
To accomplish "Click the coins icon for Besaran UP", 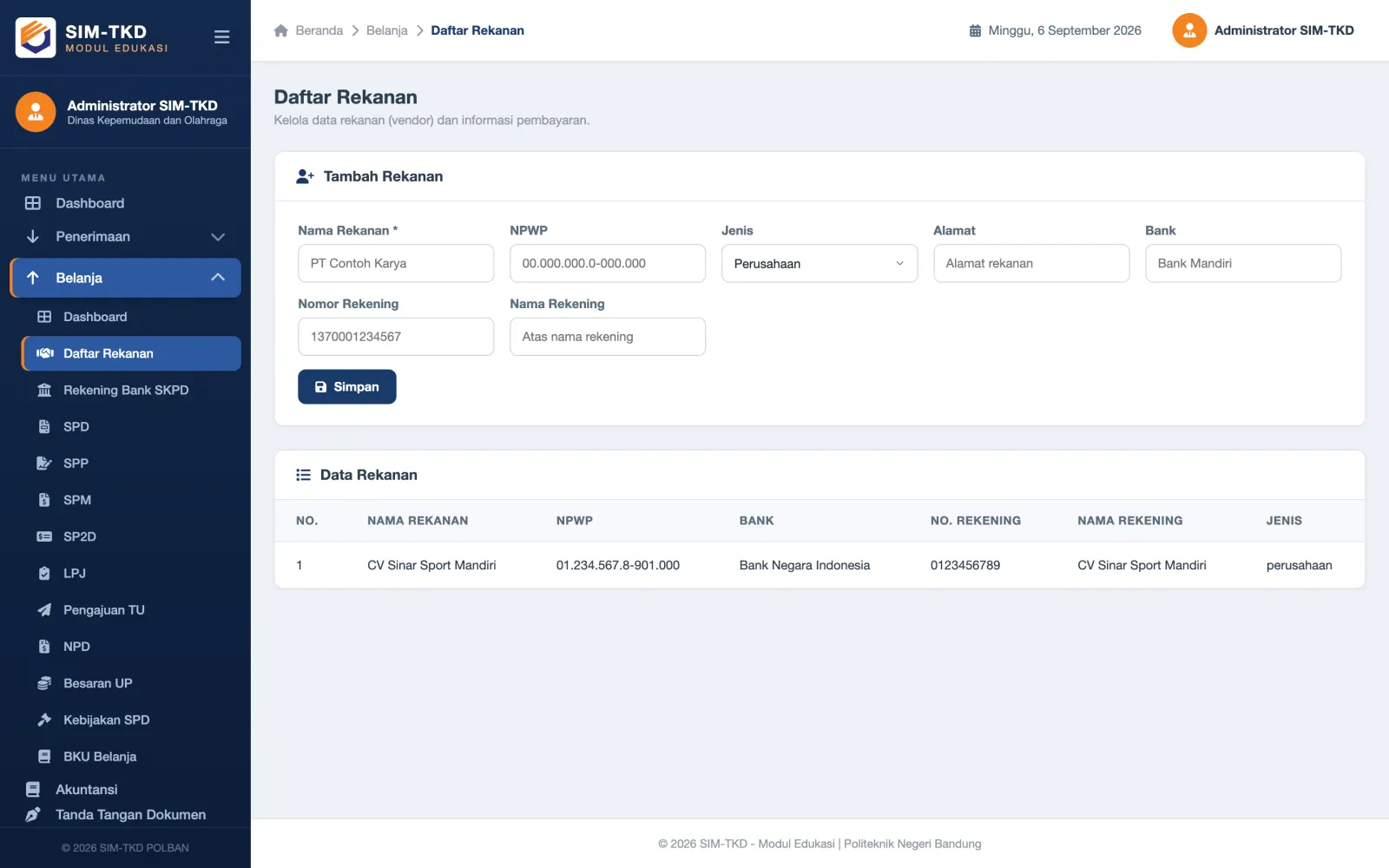I will tap(44, 683).
